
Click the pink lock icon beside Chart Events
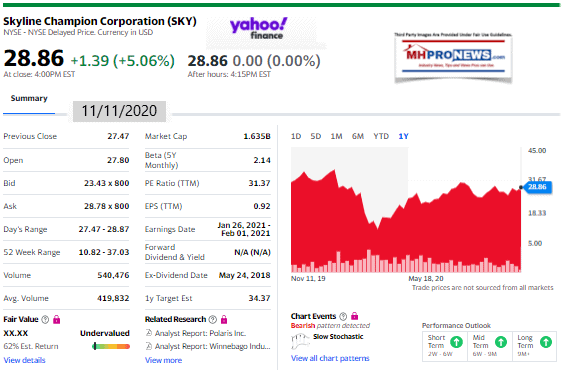coord(354,316)
